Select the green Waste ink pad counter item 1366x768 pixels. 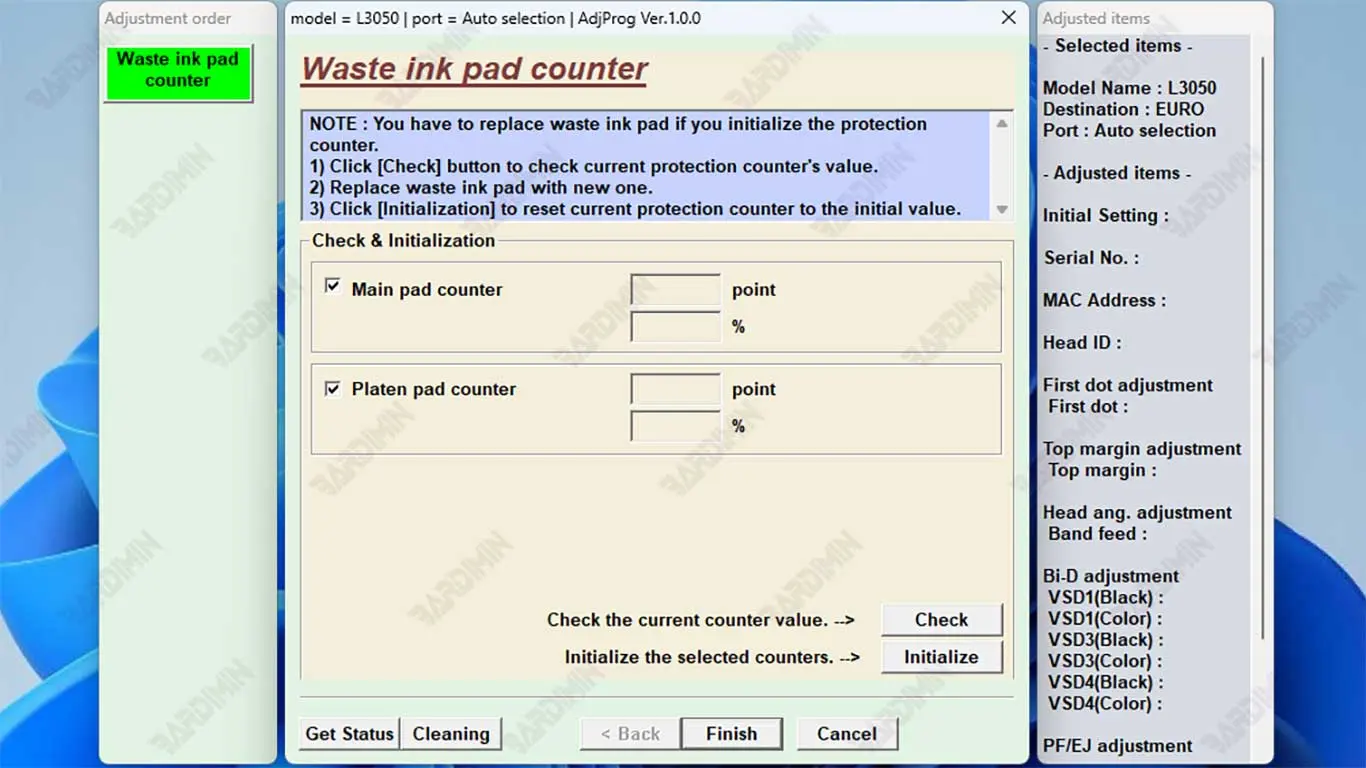pyautogui.click(x=178, y=71)
